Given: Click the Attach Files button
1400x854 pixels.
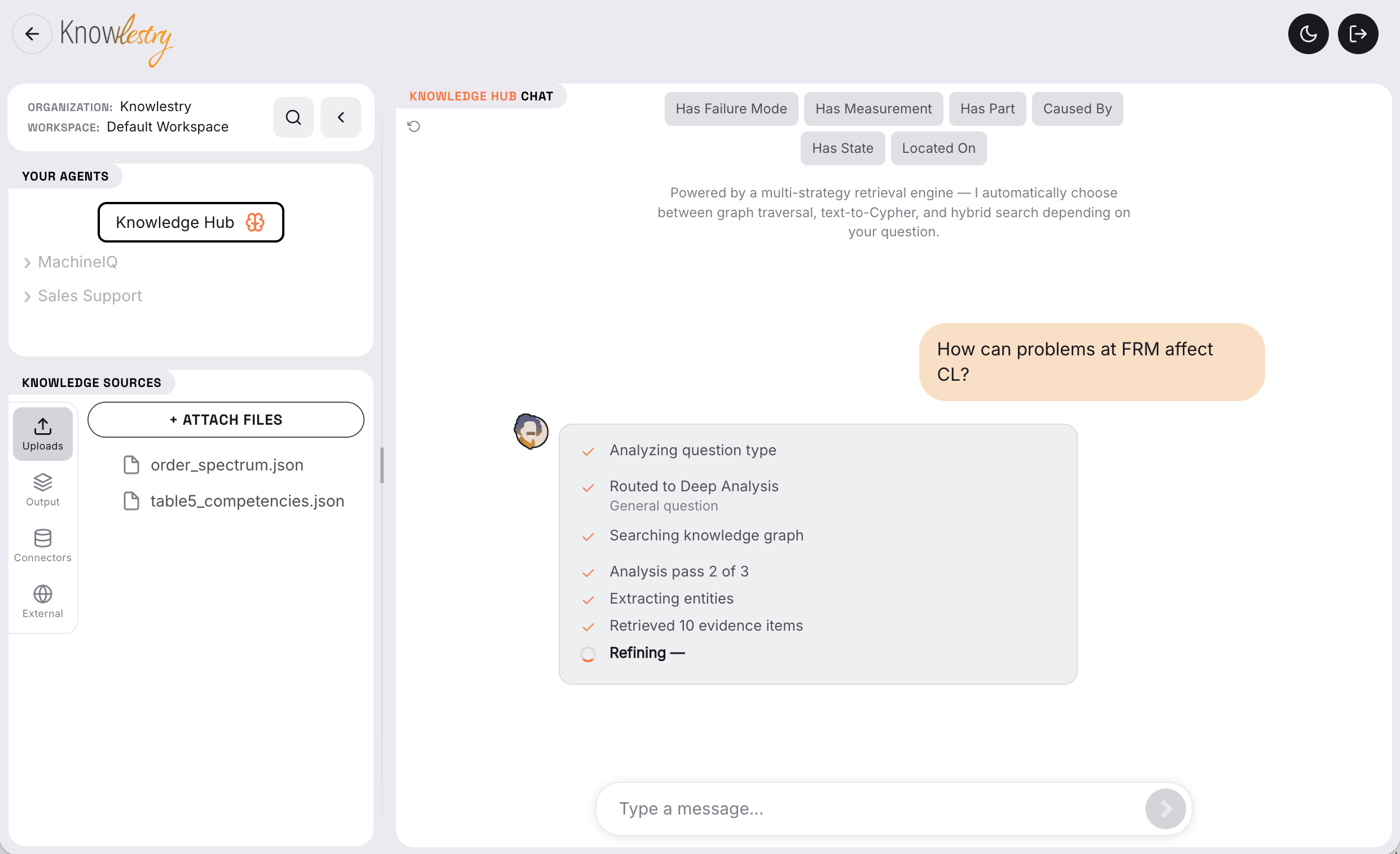Looking at the screenshot, I should (226, 420).
